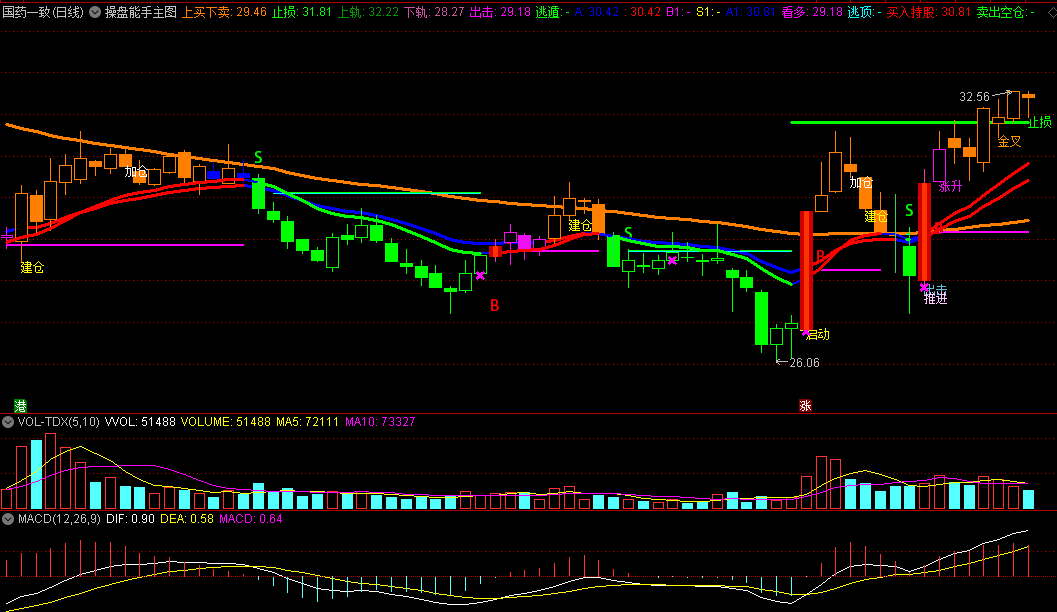1057x612 pixels.
Task: Click the tall red candlestick above 出击
Action: pyautogui.click(x=925, y=232)
